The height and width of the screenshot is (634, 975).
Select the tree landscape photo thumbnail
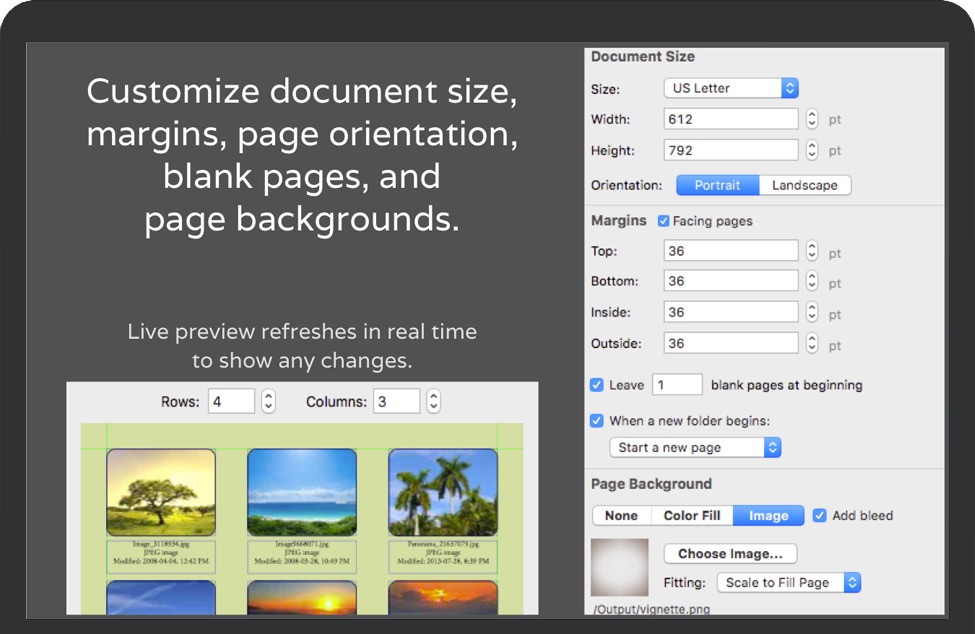pos(161,492)
